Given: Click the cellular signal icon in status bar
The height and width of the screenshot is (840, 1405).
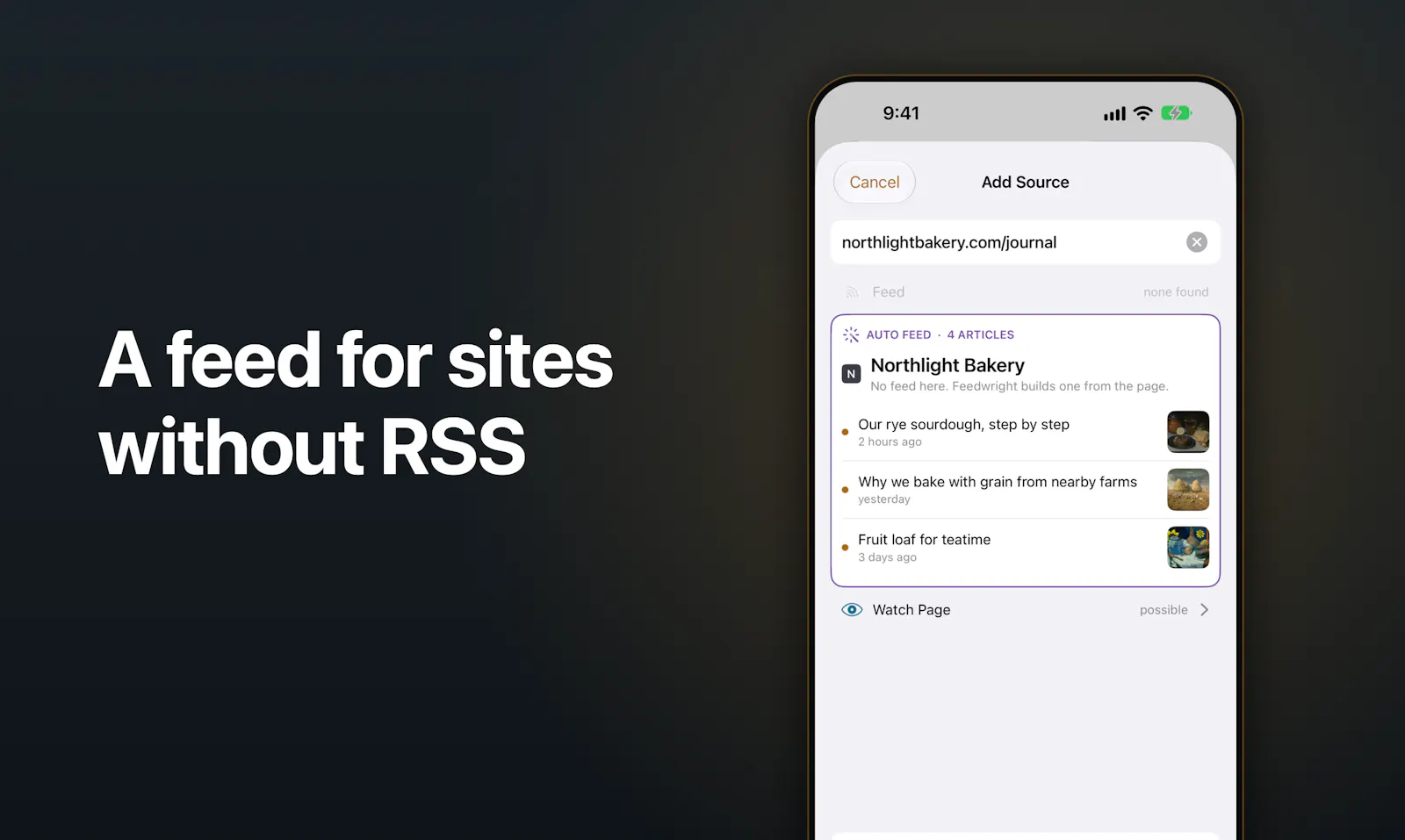Looking at the screenshot, I should point(1114,114).
